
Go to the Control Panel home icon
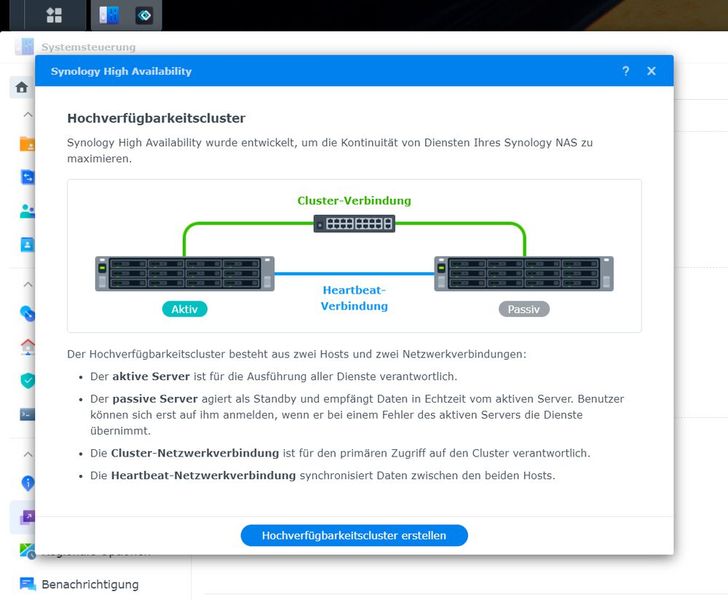(x=22, y=87)
